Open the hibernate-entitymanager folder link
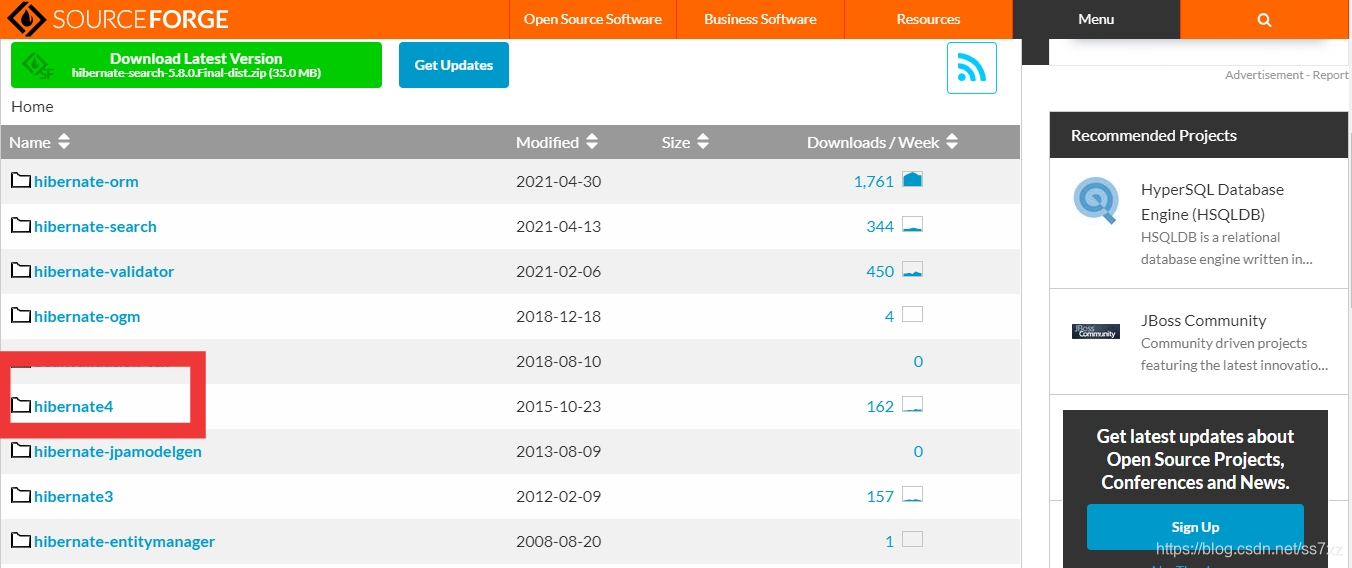 pyautogui.click(x=124, y=541)
